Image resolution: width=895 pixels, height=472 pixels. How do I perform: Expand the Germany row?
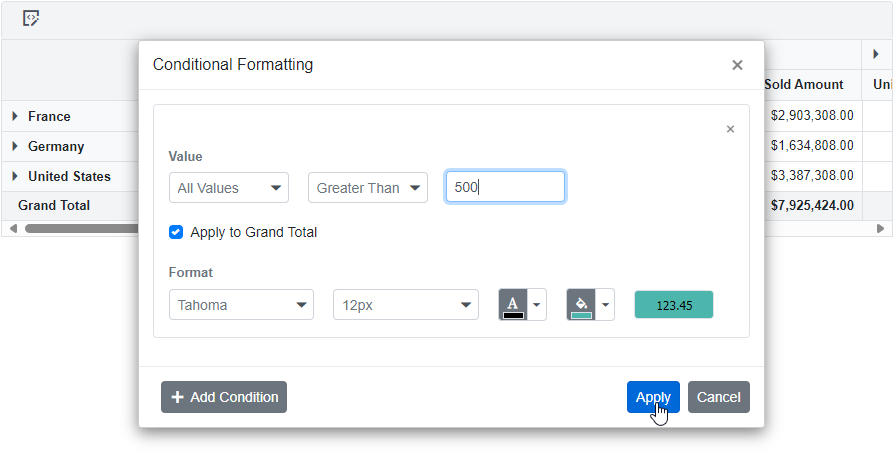coord(15,147)
